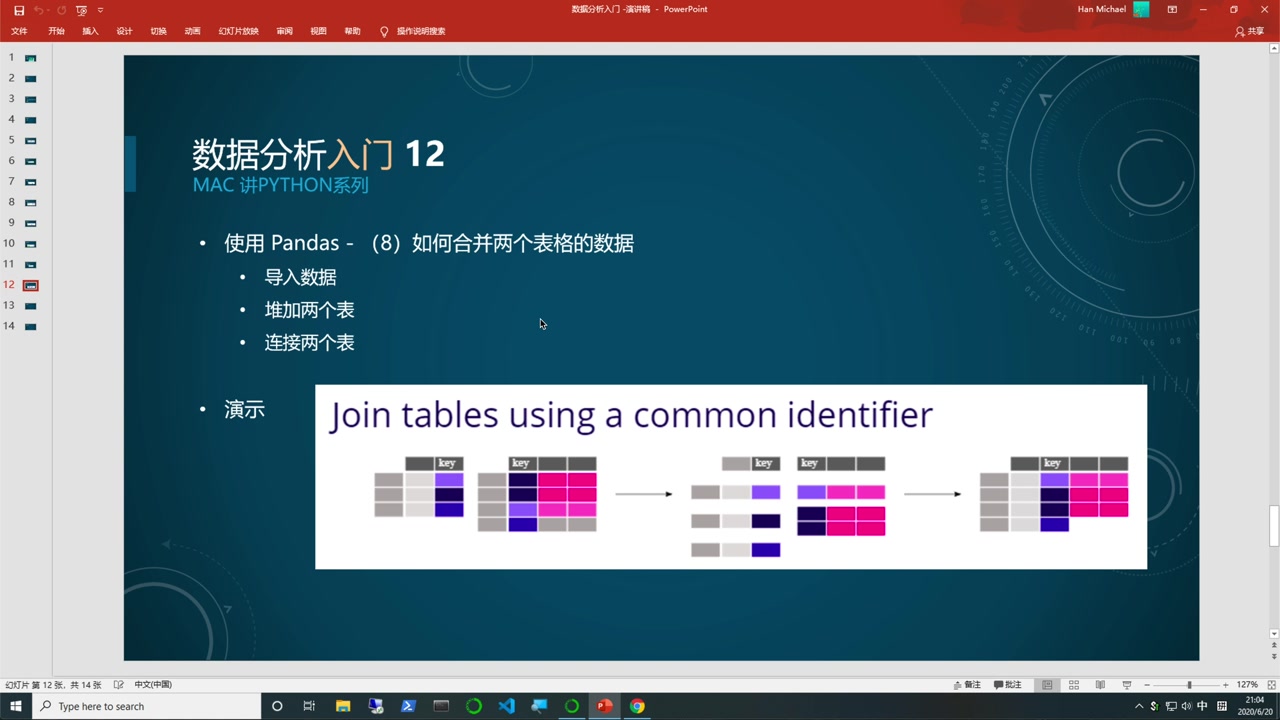This screenshot has width=1280, height=720.
Task: Open Visual Studio Code from taskbar
Action: pyautogui.click(x=507, y=706)
